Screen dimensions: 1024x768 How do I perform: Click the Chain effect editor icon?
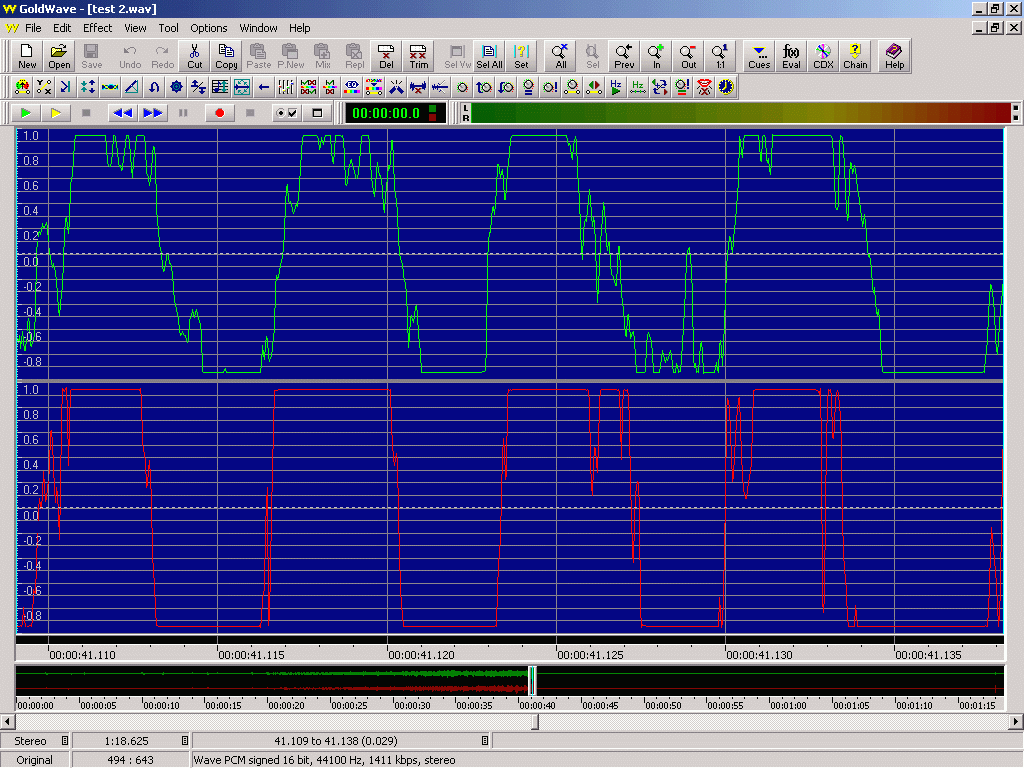click(x=855, y=56)
